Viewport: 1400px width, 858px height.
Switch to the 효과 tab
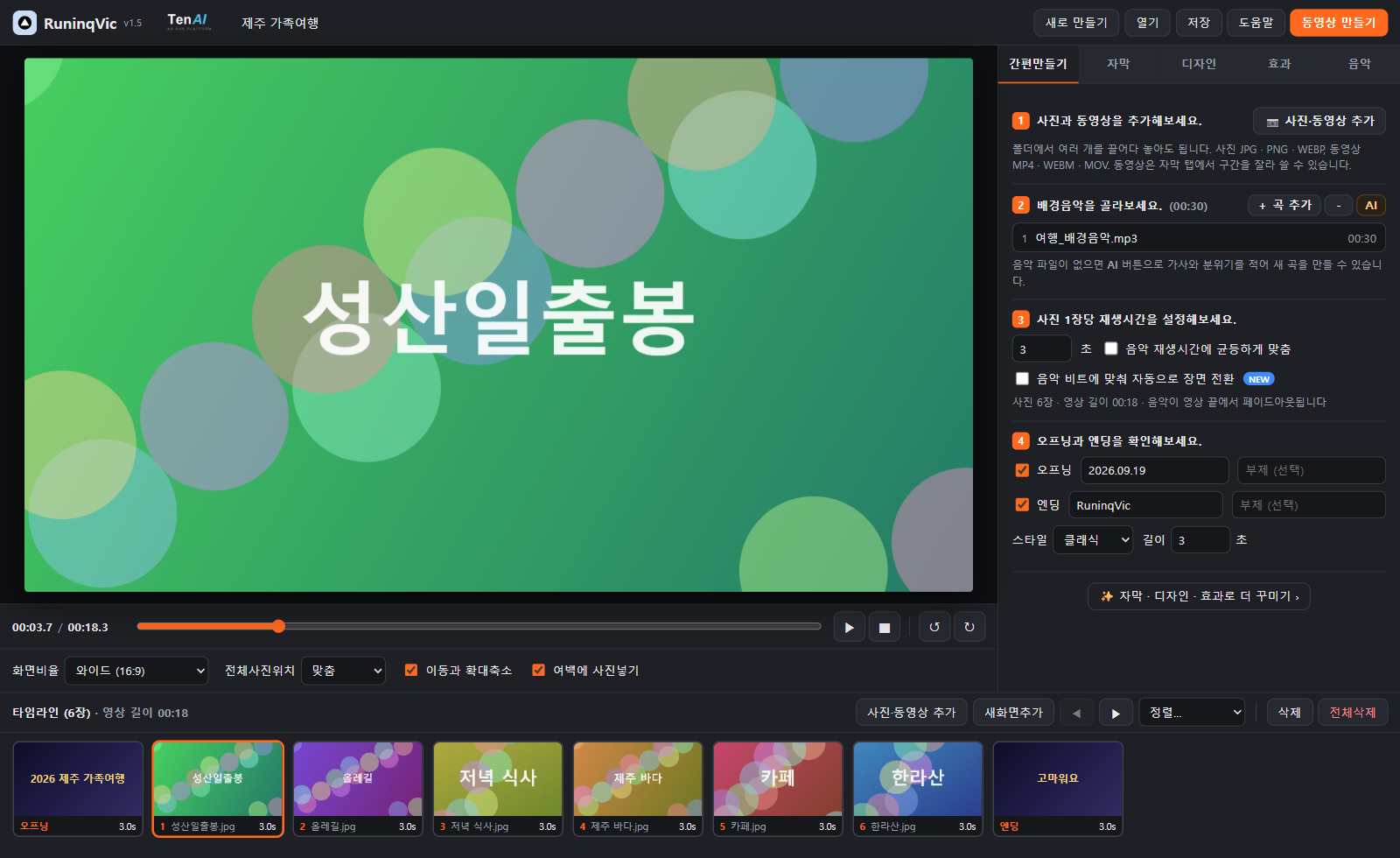pos(1279,64)
